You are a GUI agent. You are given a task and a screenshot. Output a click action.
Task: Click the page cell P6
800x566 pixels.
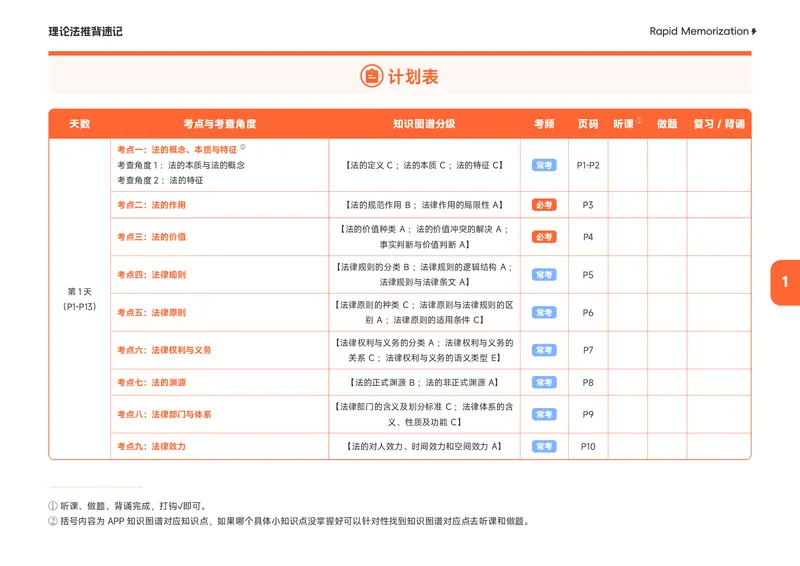pyautogui.click(x=588, y=312)
